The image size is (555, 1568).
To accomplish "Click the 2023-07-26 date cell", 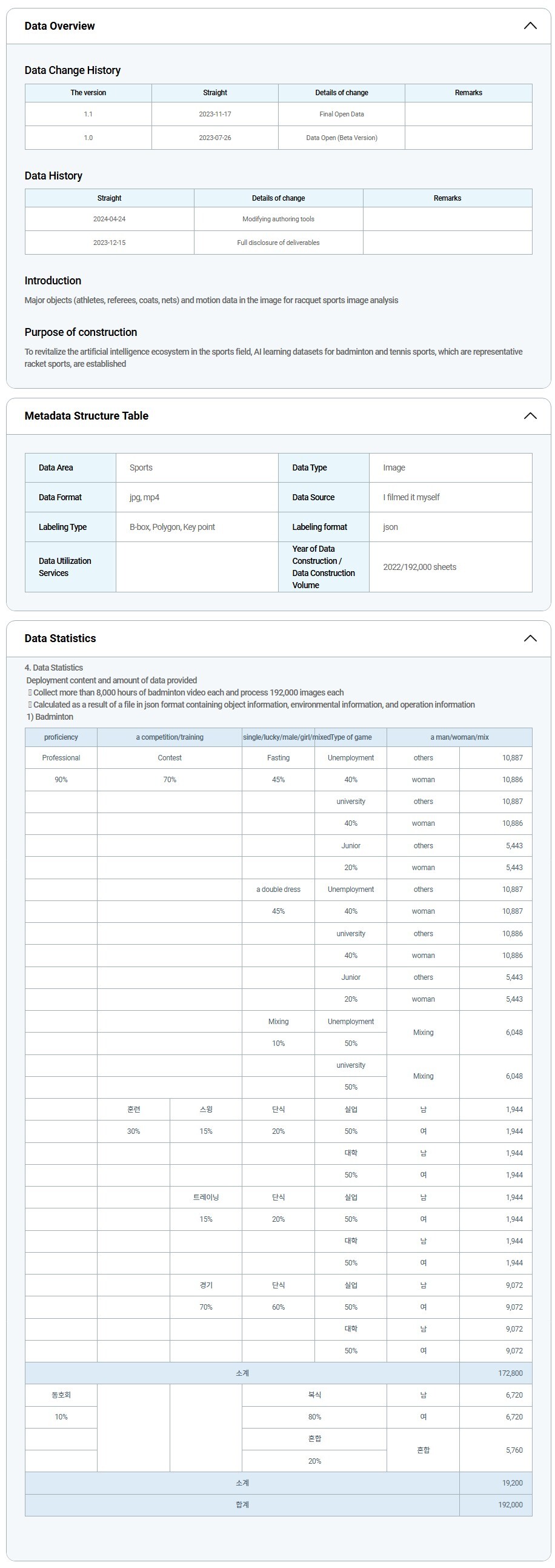I will (x=215, y=138).
